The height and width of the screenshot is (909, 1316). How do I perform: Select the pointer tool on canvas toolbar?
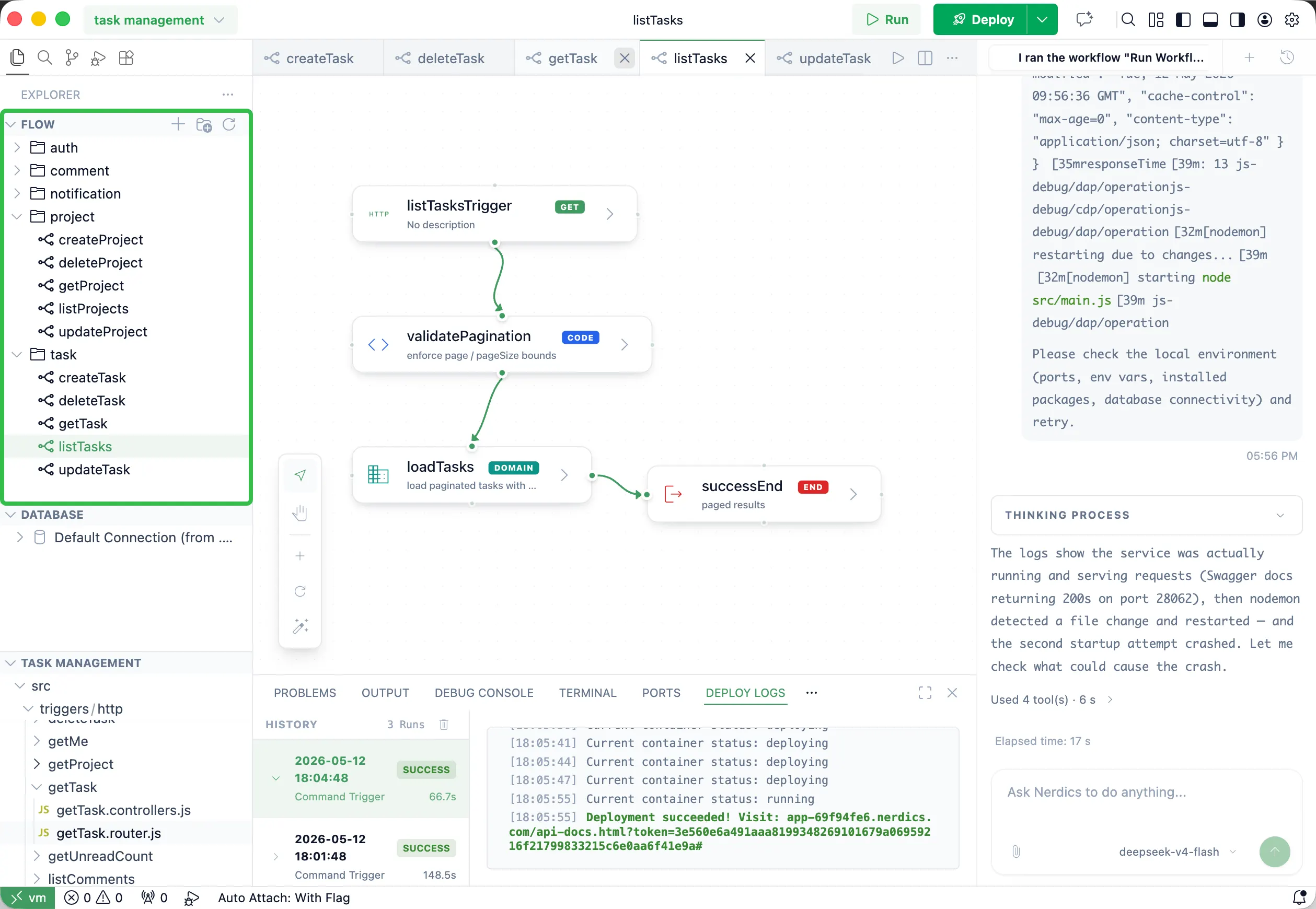pos(300,475)
